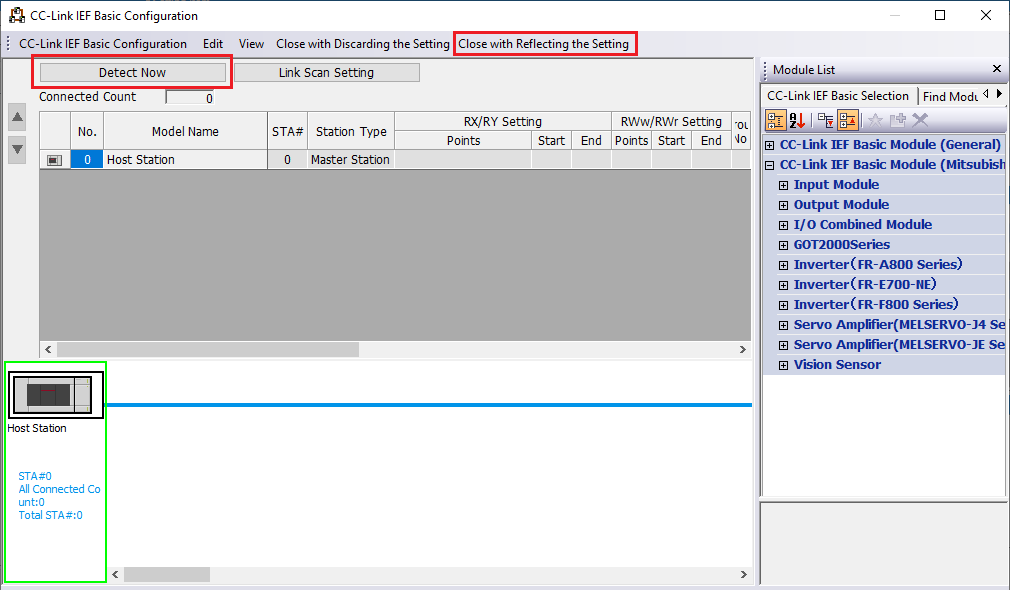Click the Connected Count field
Screen dimensions: 1010x590
(190, 97)
